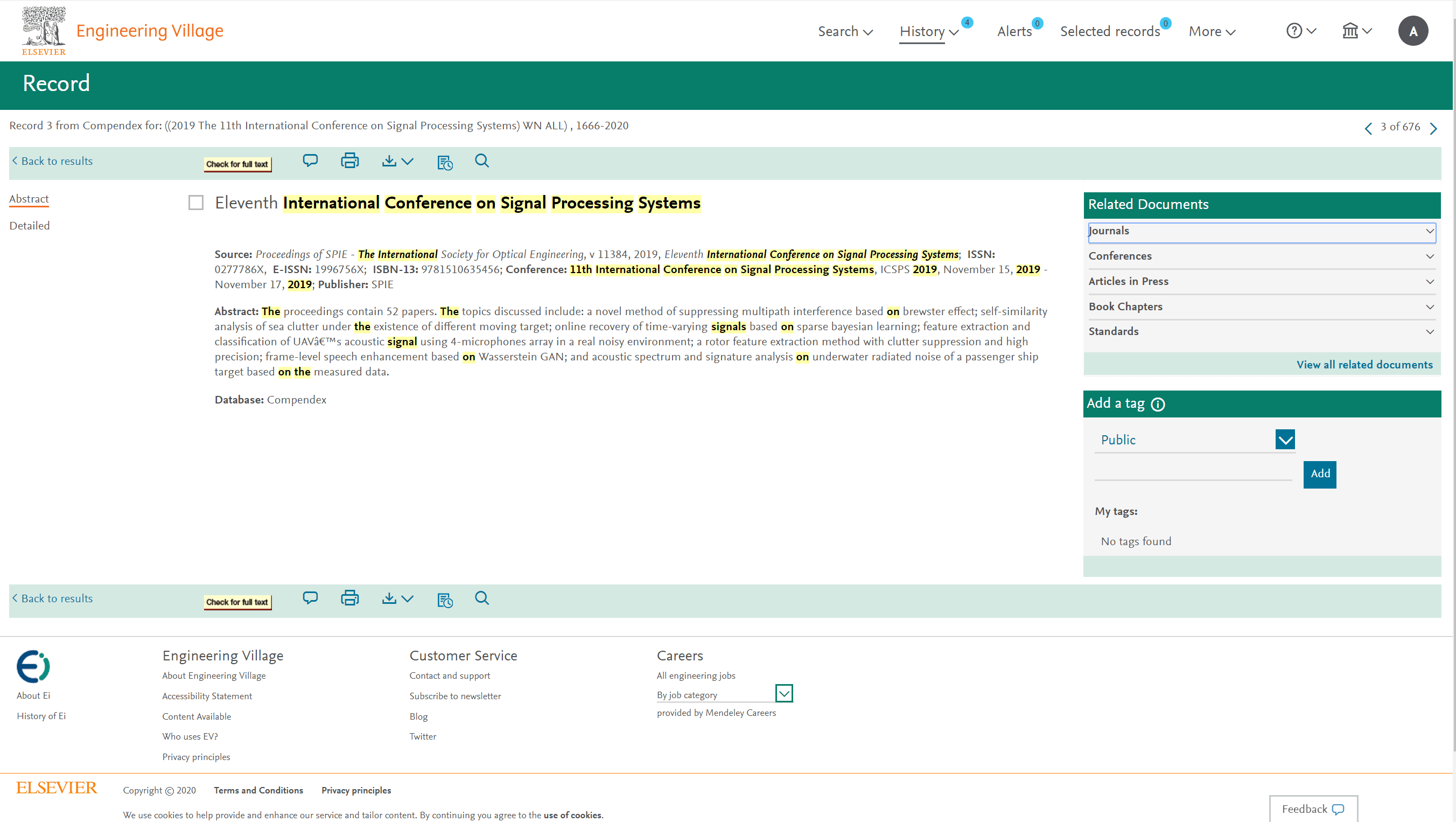The height and width of the screenshot is (822, 1456).
Task: Switch to the Detailed view tab
Action: click(x=30, y=226)
